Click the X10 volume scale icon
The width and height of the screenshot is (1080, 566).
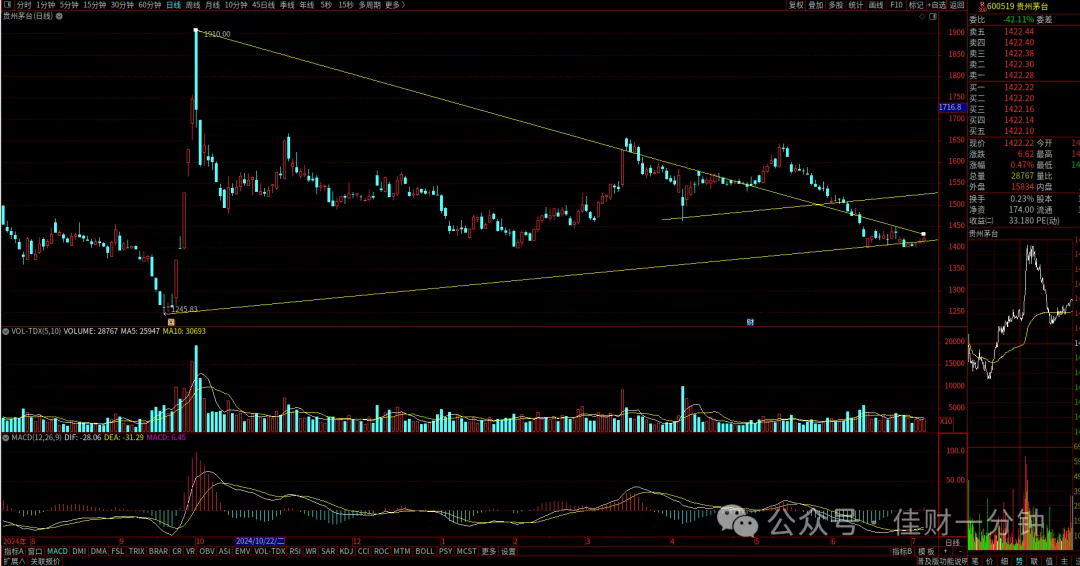click(x=946, y=421)
